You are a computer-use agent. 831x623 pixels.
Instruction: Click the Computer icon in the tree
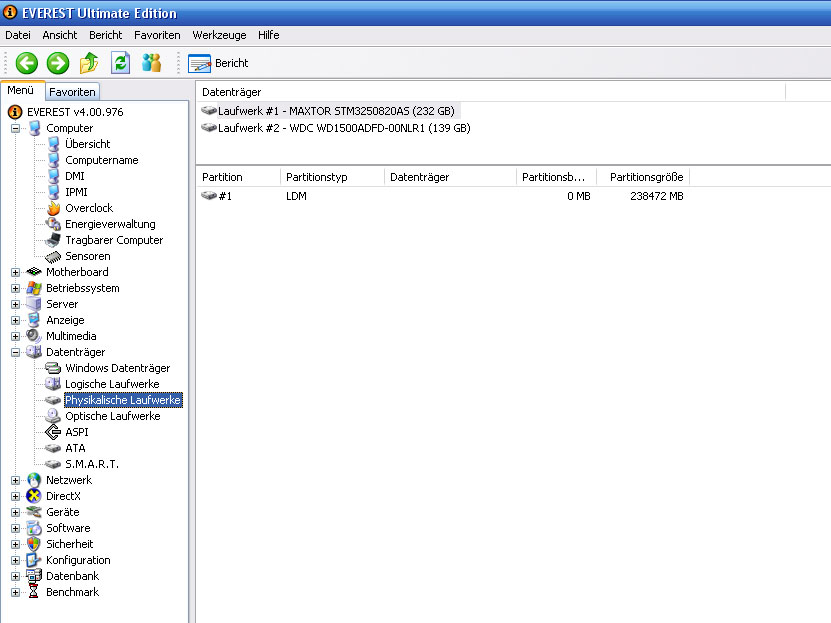coord(34,128)
